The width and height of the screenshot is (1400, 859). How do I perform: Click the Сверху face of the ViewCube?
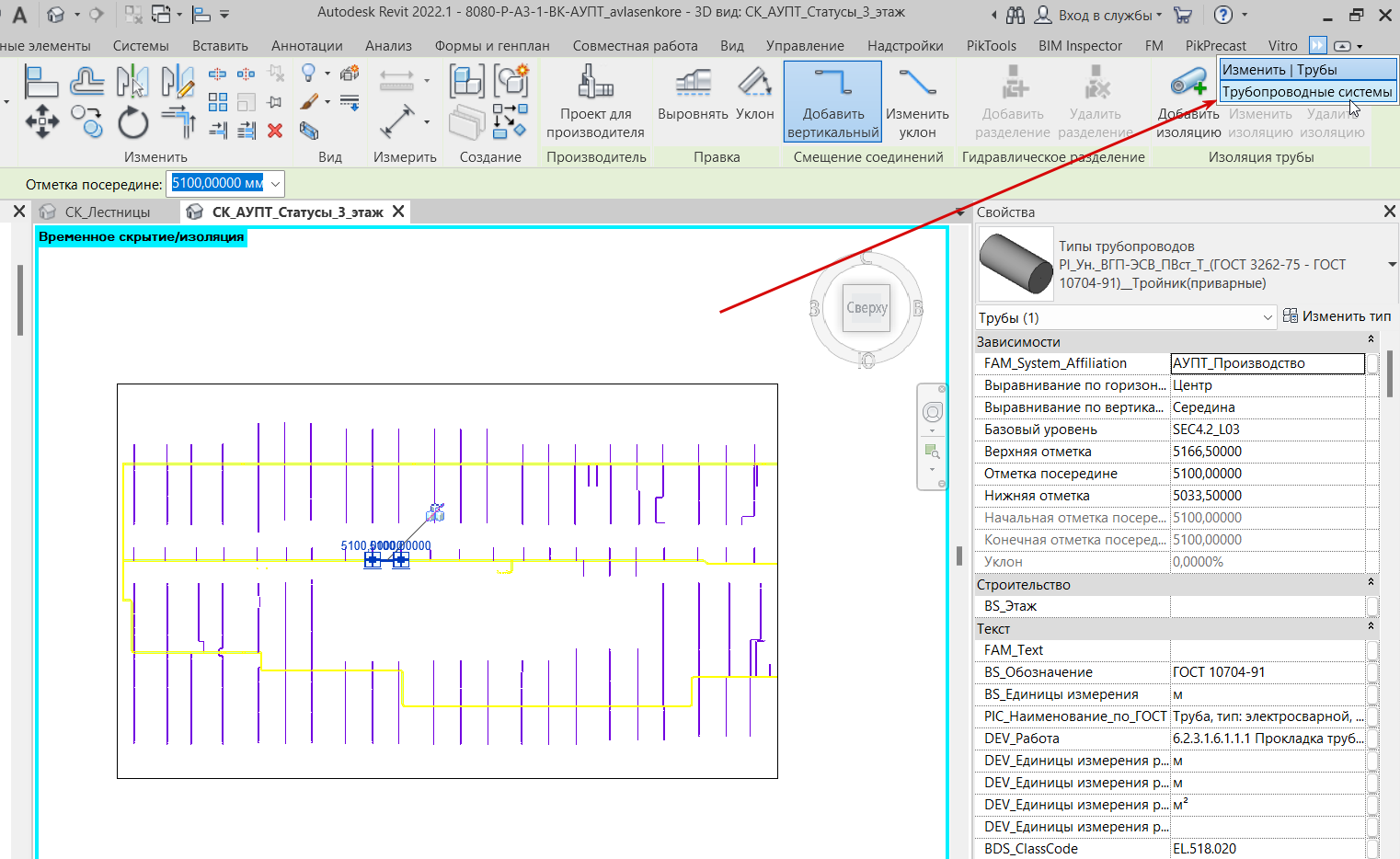point(866,308)
